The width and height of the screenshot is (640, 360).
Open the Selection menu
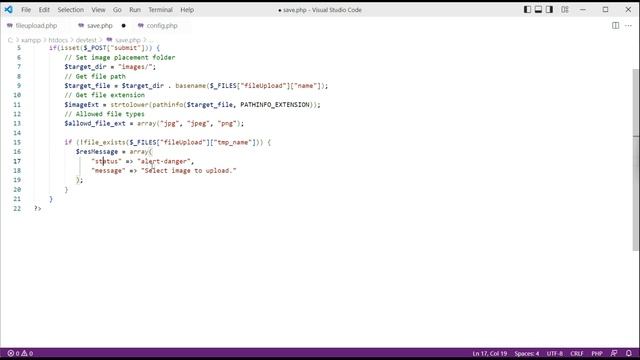pos(71,9)
